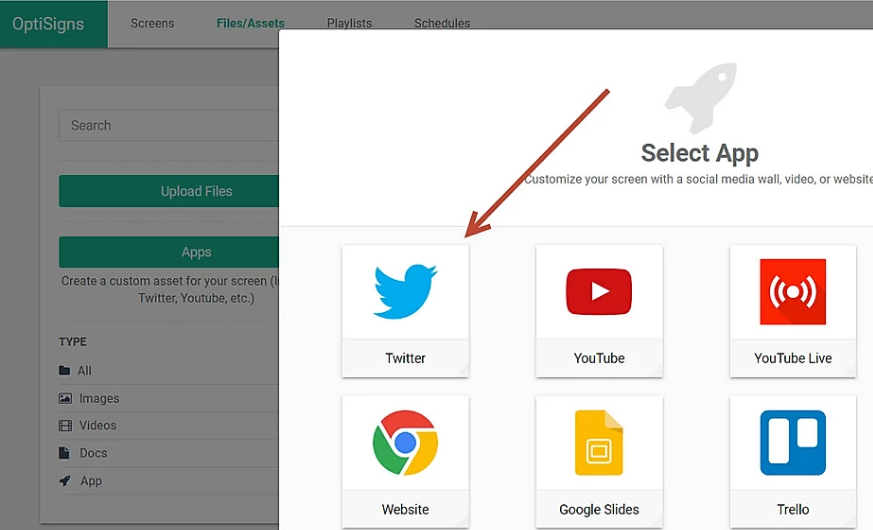The image size is (873, 530).
Task: Click the folder icon next to All
Action: [x=65, y=370]
